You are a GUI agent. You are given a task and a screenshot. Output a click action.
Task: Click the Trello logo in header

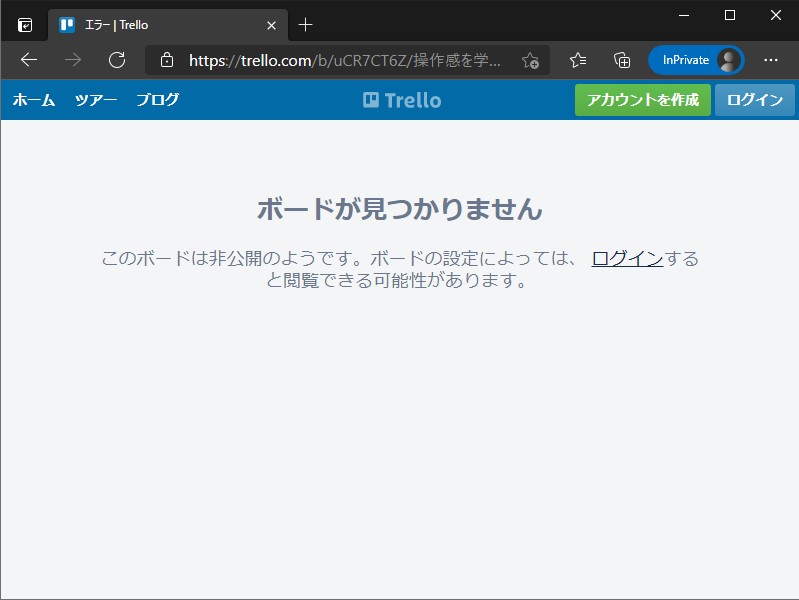tap(402, 100)
